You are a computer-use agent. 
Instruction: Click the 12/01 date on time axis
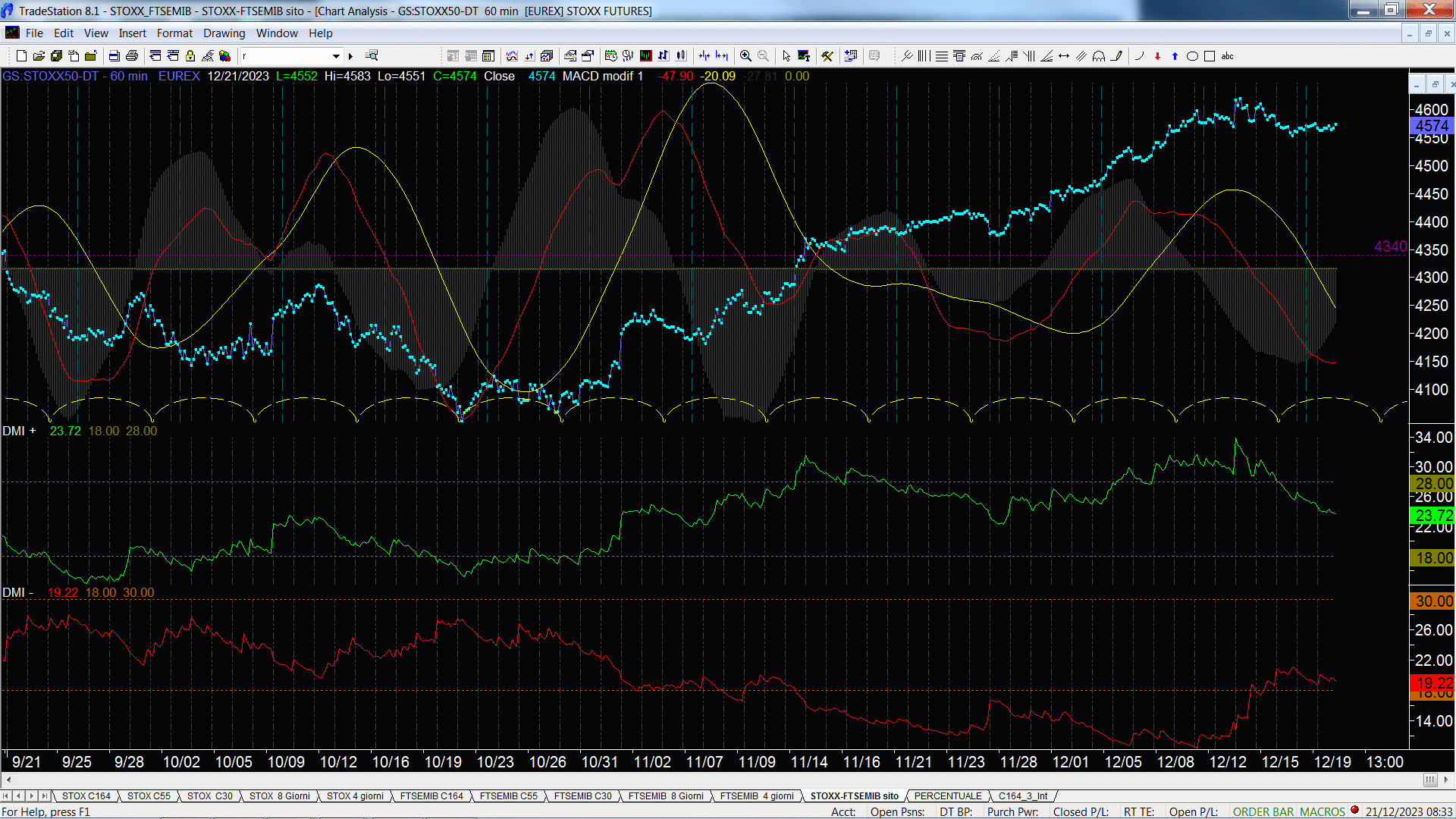pyautogui.click(x=1071, y=762)
